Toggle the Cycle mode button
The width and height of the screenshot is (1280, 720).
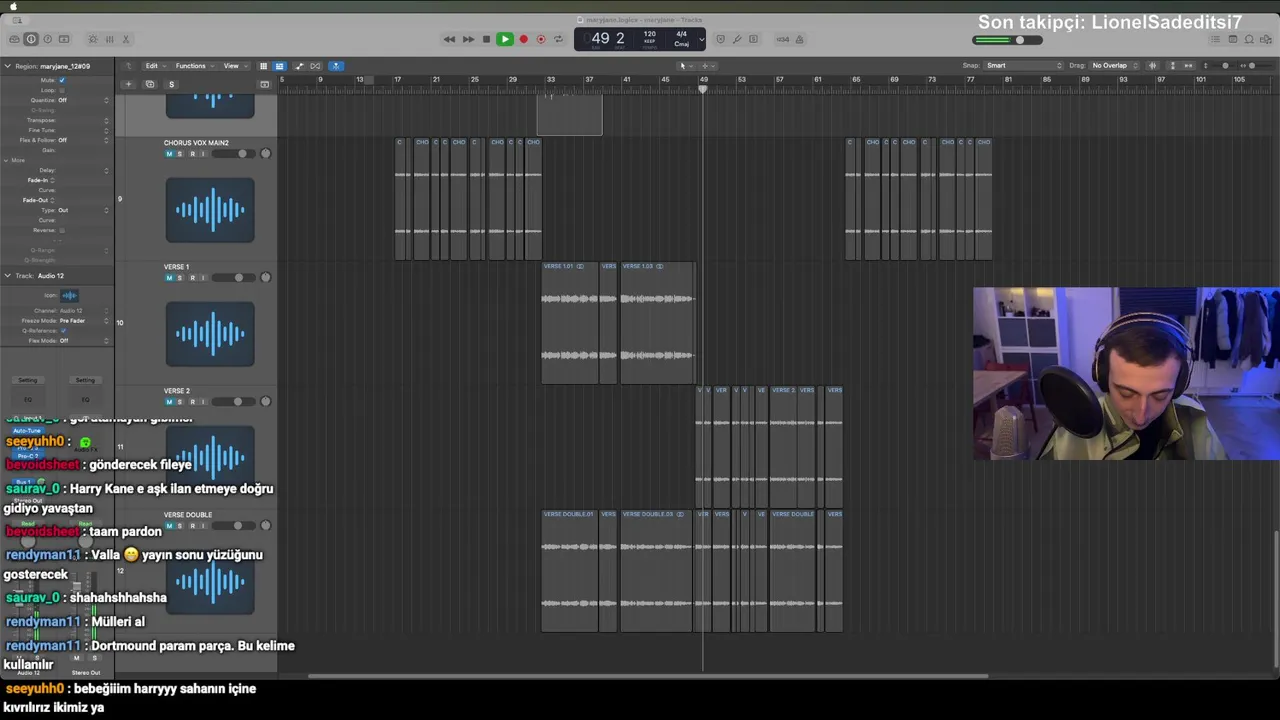click(x=558, y=39)
